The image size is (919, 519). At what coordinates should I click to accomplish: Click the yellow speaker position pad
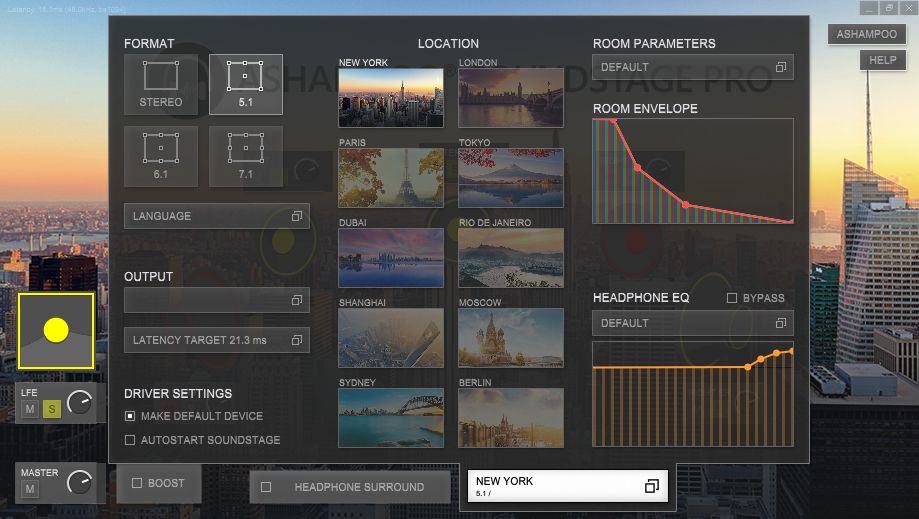pos(56,331)
